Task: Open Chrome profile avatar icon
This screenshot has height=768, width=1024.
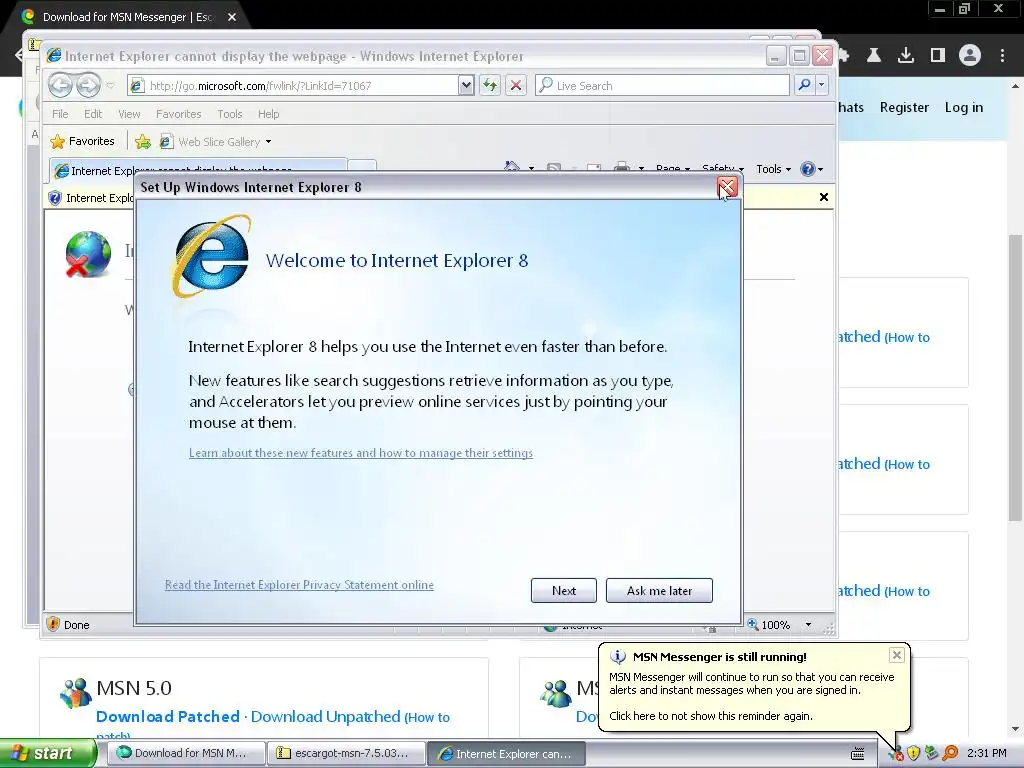Action: click(x=970, y=56)
